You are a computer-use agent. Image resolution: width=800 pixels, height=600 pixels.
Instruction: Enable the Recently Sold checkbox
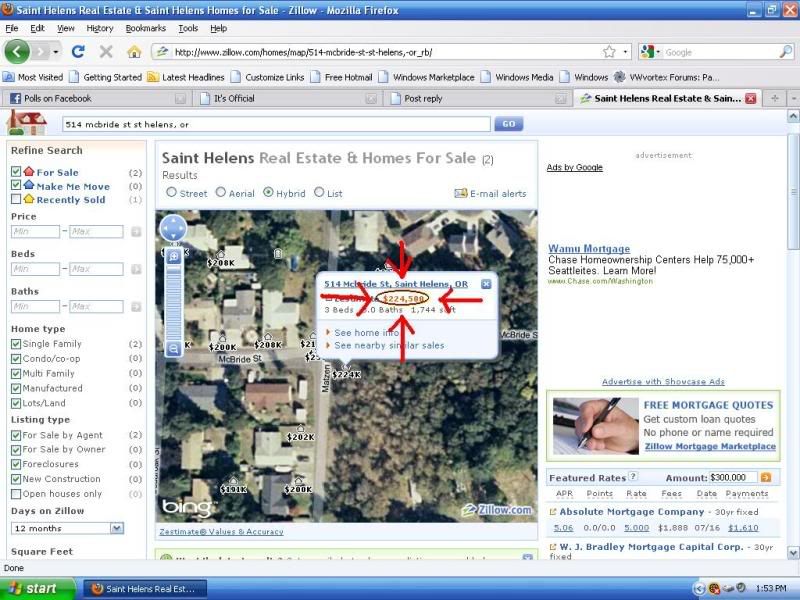pos(16,199)
